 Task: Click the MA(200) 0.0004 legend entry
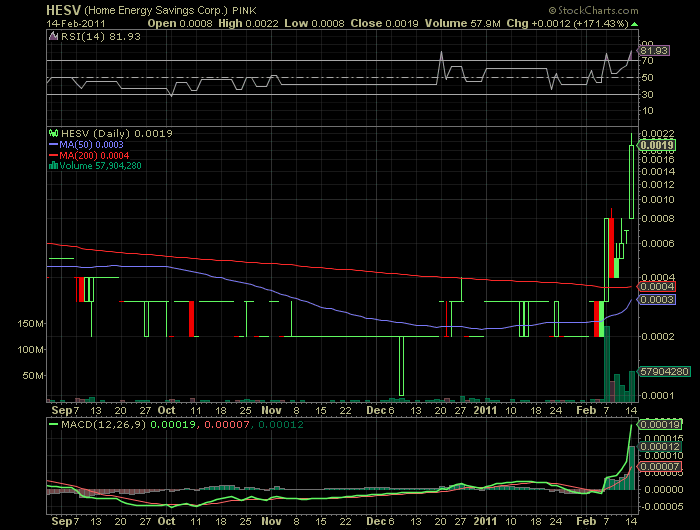pyautogui.click(x=89, y=155)
